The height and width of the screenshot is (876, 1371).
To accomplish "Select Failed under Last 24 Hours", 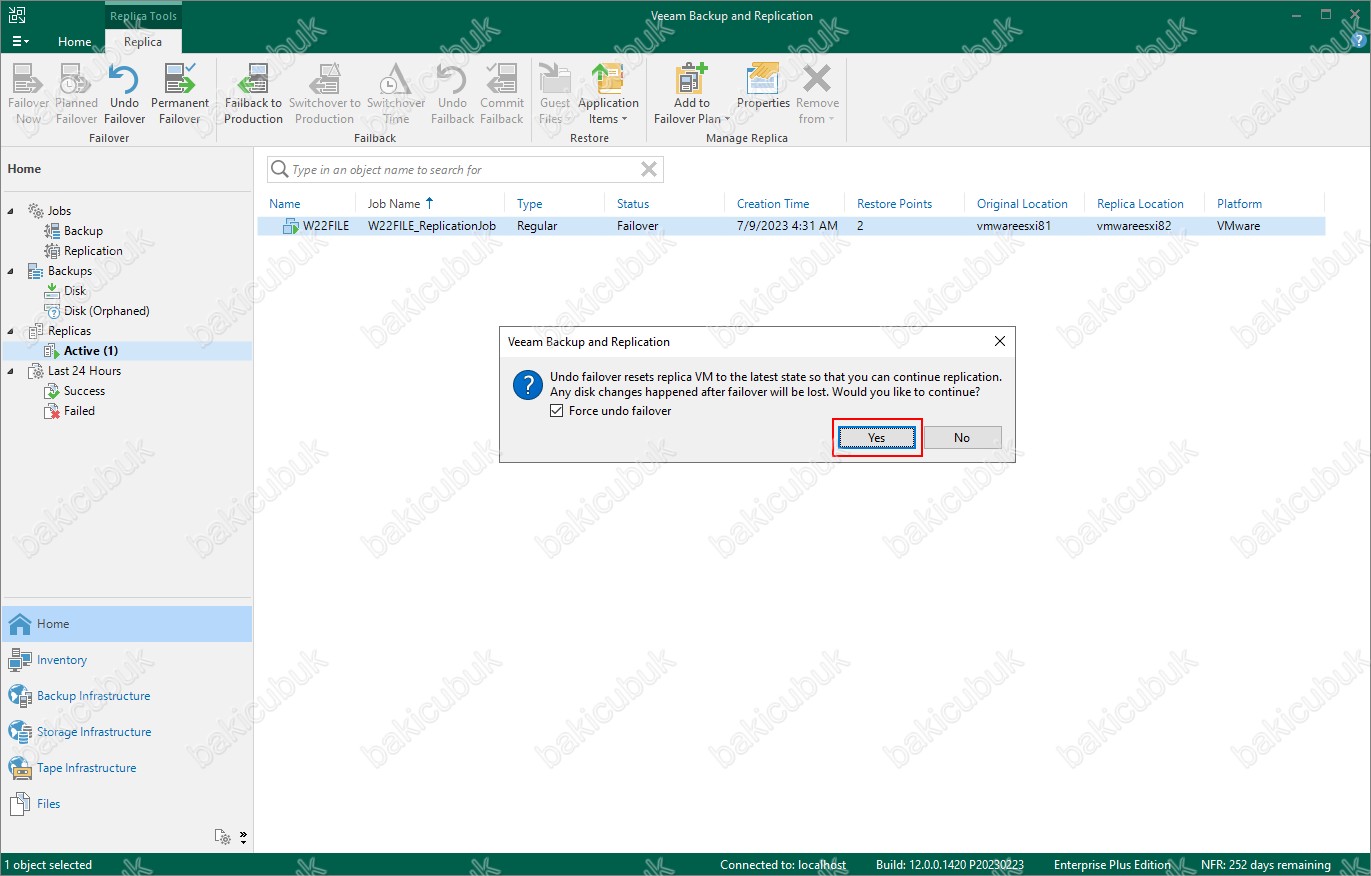I will coord(79,411).
